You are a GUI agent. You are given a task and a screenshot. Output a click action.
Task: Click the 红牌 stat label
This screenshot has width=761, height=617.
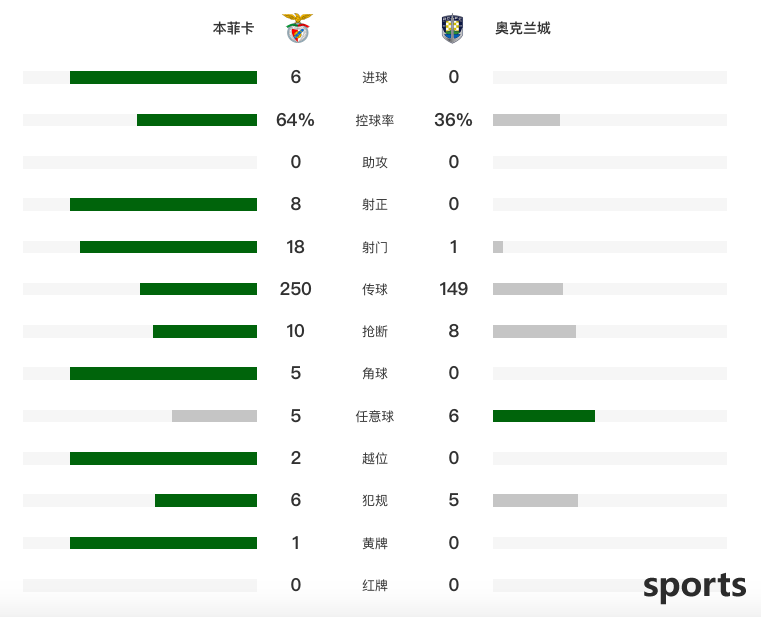[375, 585]
